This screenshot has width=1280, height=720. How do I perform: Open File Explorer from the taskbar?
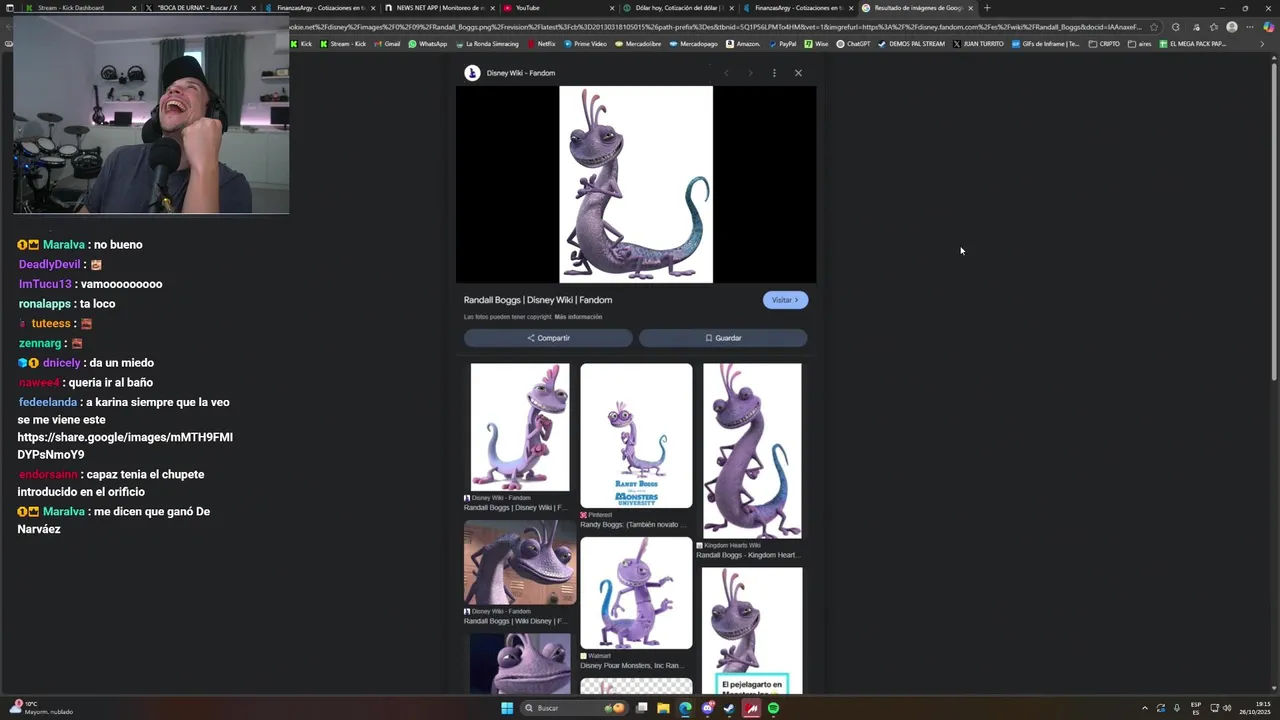tap(663, 708)
